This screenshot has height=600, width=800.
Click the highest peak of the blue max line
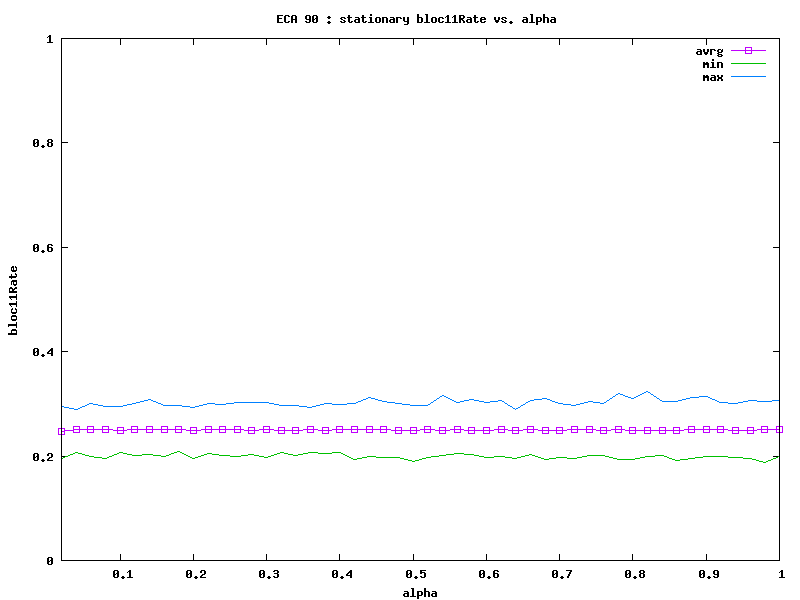(647, 392)
